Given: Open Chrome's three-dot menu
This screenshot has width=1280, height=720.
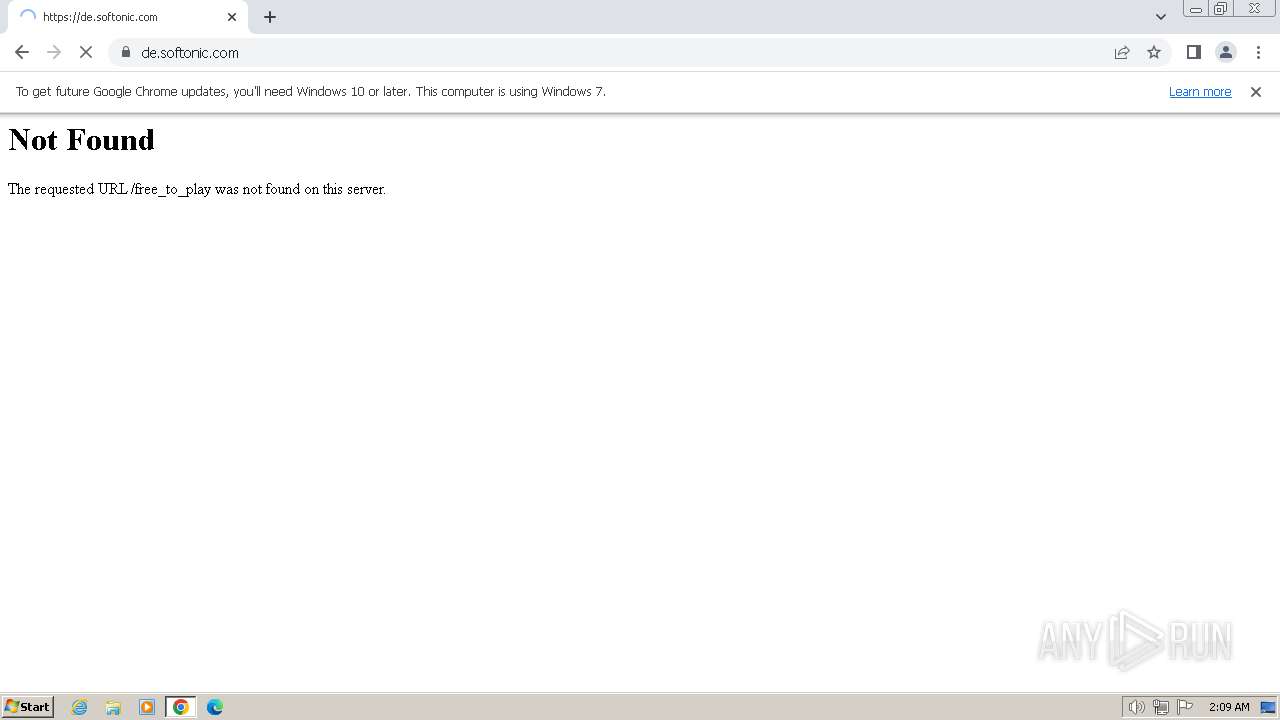Looking at the screenshot, I should 1258,52.
